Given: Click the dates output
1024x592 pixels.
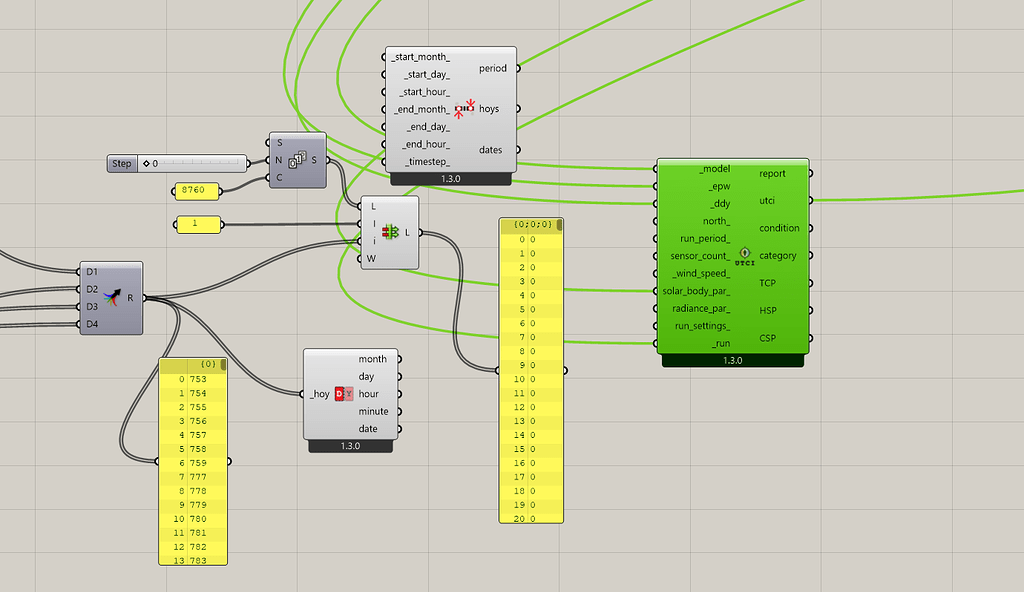Looking at the screenshot, I should click(x=490, y=150).
